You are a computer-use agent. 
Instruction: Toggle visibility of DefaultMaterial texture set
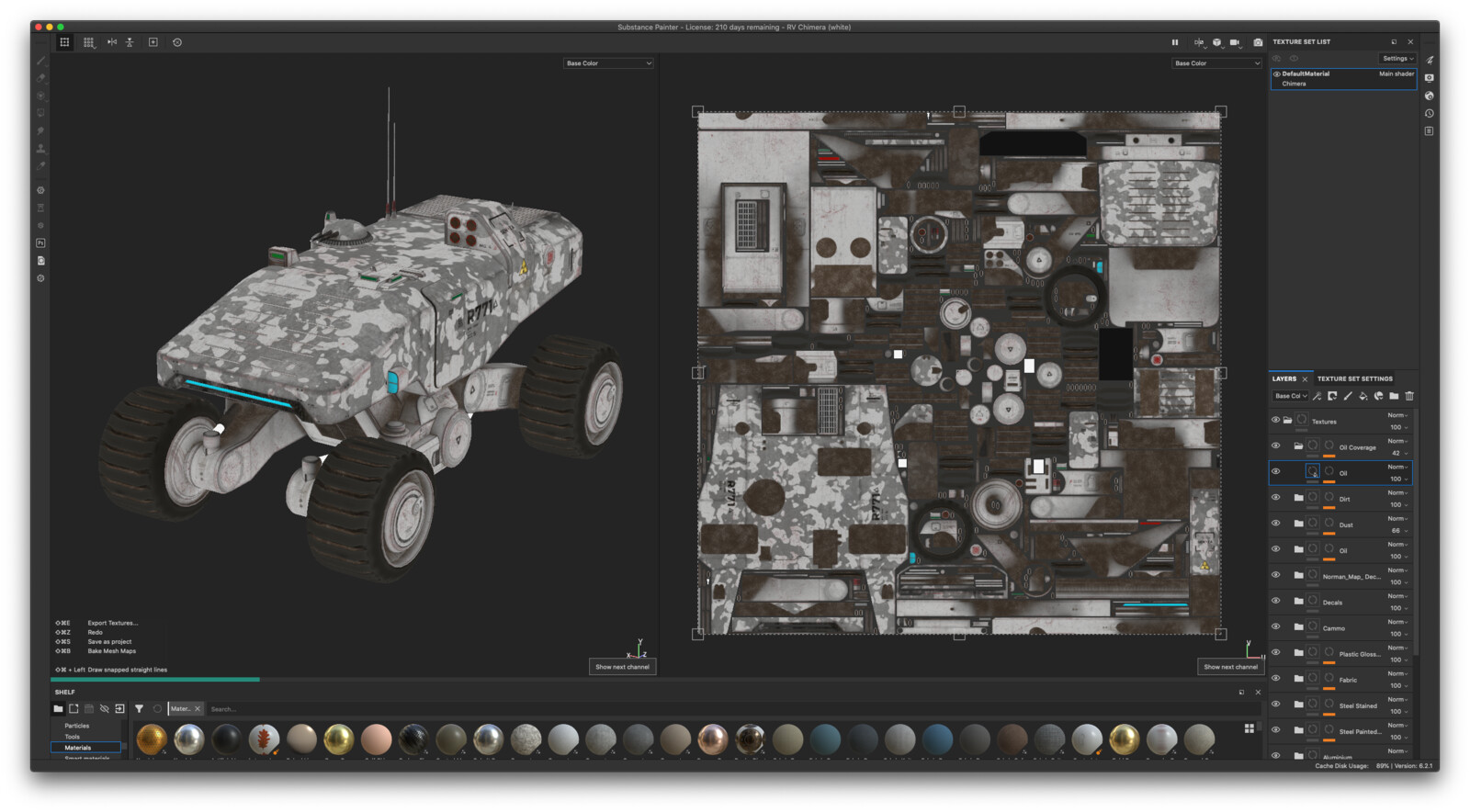(1276, 73)
